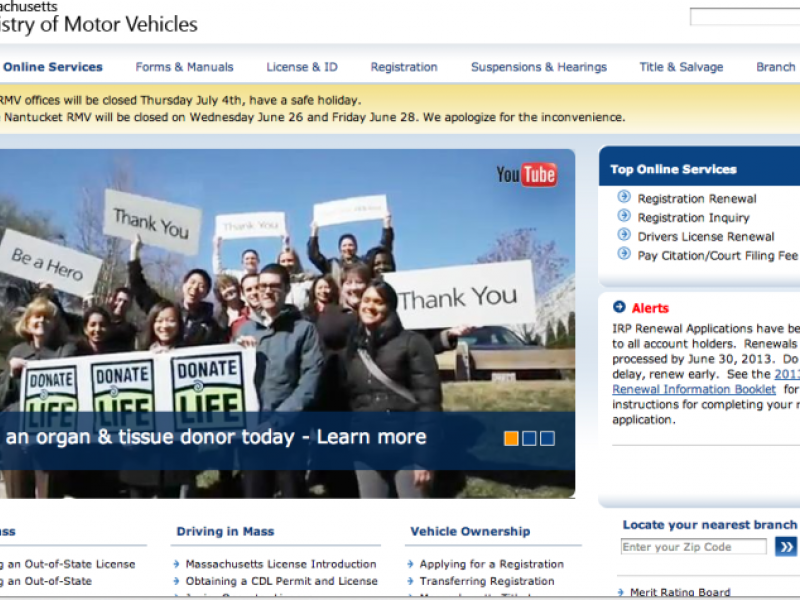Click the red Alerts heading
Screen dimensions: 800x600
[650, 308]
